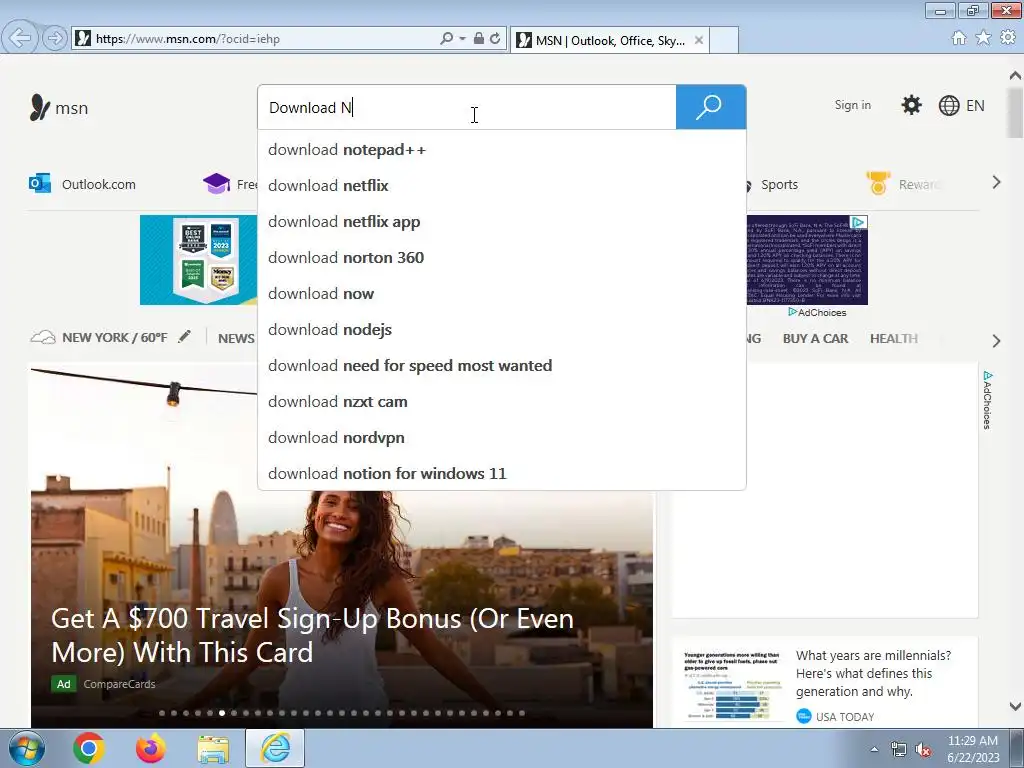
Task: Open the NEWS category
Action: coord(236,338)
